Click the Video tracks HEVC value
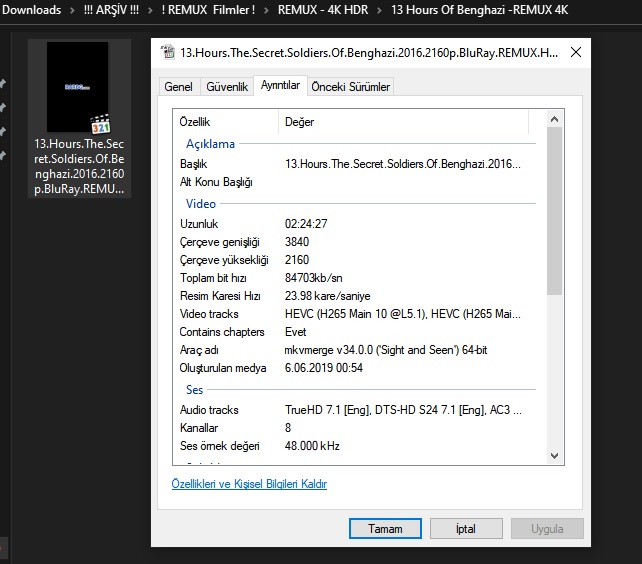The width and height of the screenshot is (642, 564). point(403,314)
